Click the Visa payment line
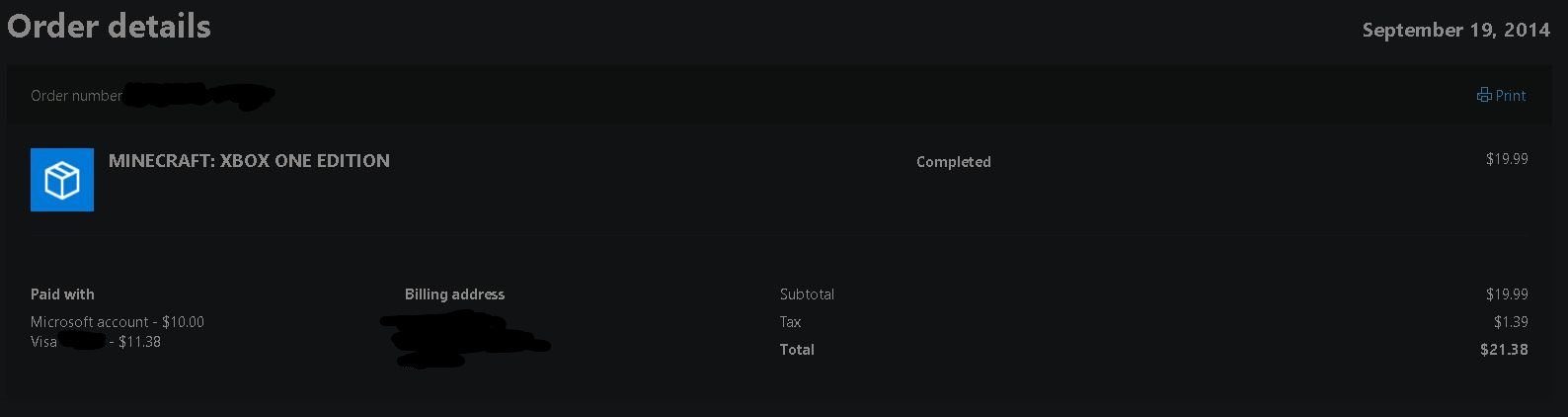Viewport: 1568px width, 417px height. pyautogui.click(x=96, y=342)
